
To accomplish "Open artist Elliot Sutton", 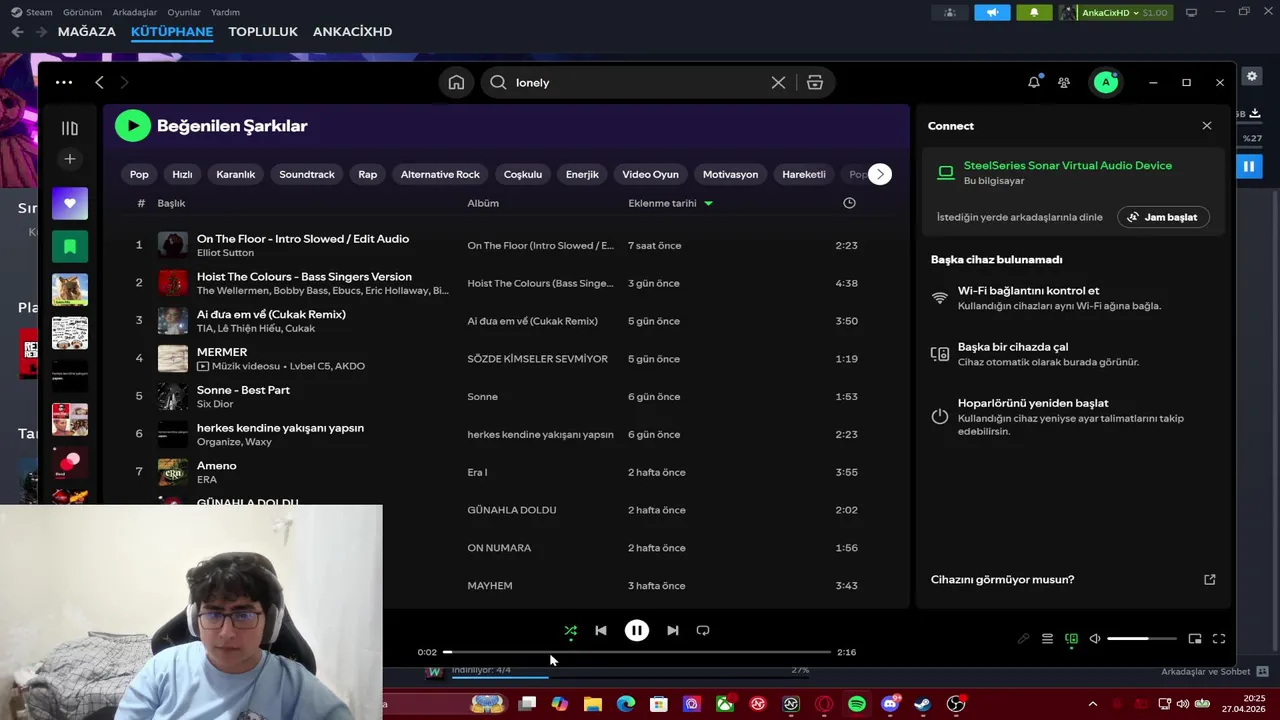I will [x=225, y=253].
